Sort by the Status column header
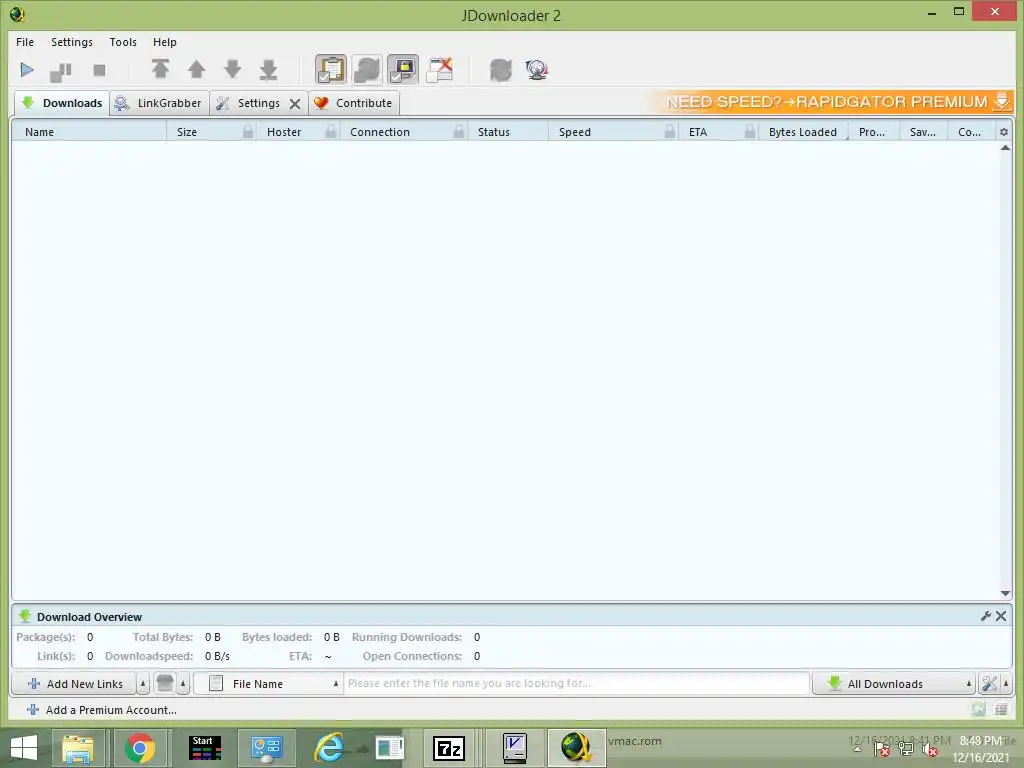The width and height of the screenshot is (1024, 768). (x=507, y=132)
